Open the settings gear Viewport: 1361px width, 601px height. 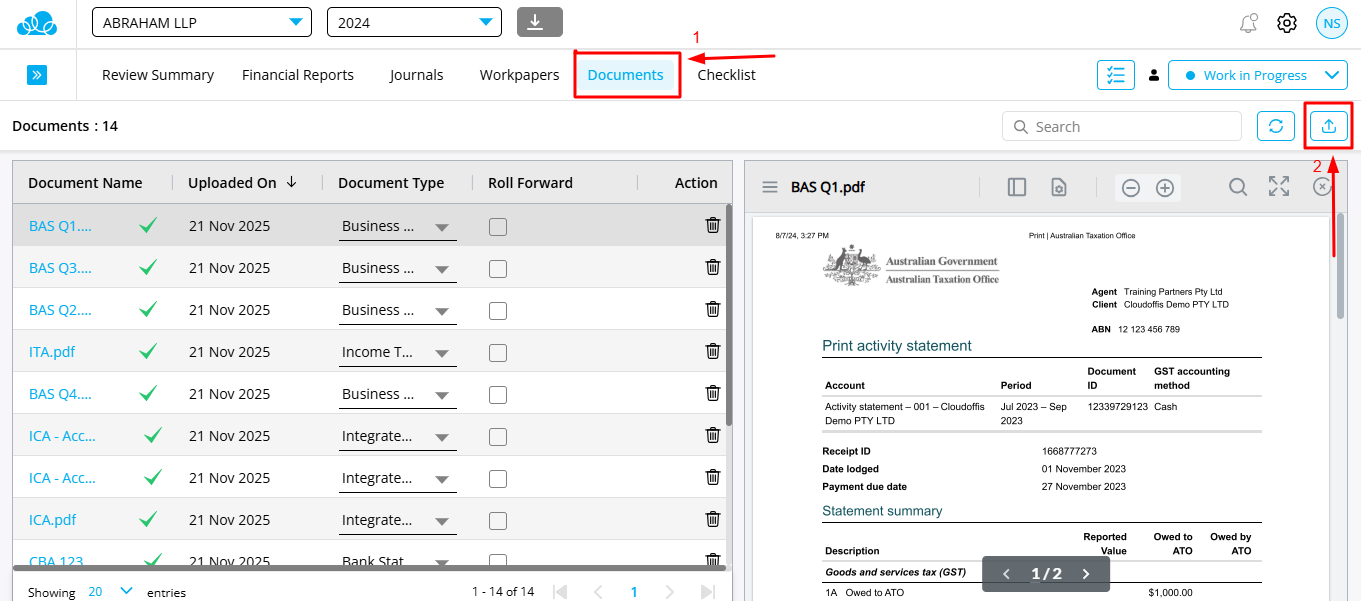[x=1287, y=23]
